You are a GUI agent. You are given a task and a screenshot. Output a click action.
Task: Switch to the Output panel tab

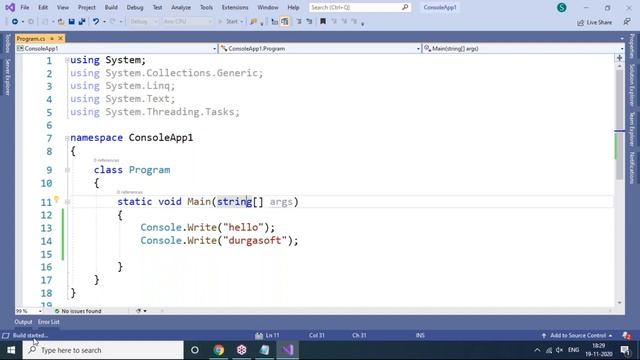tap(23, 322)
